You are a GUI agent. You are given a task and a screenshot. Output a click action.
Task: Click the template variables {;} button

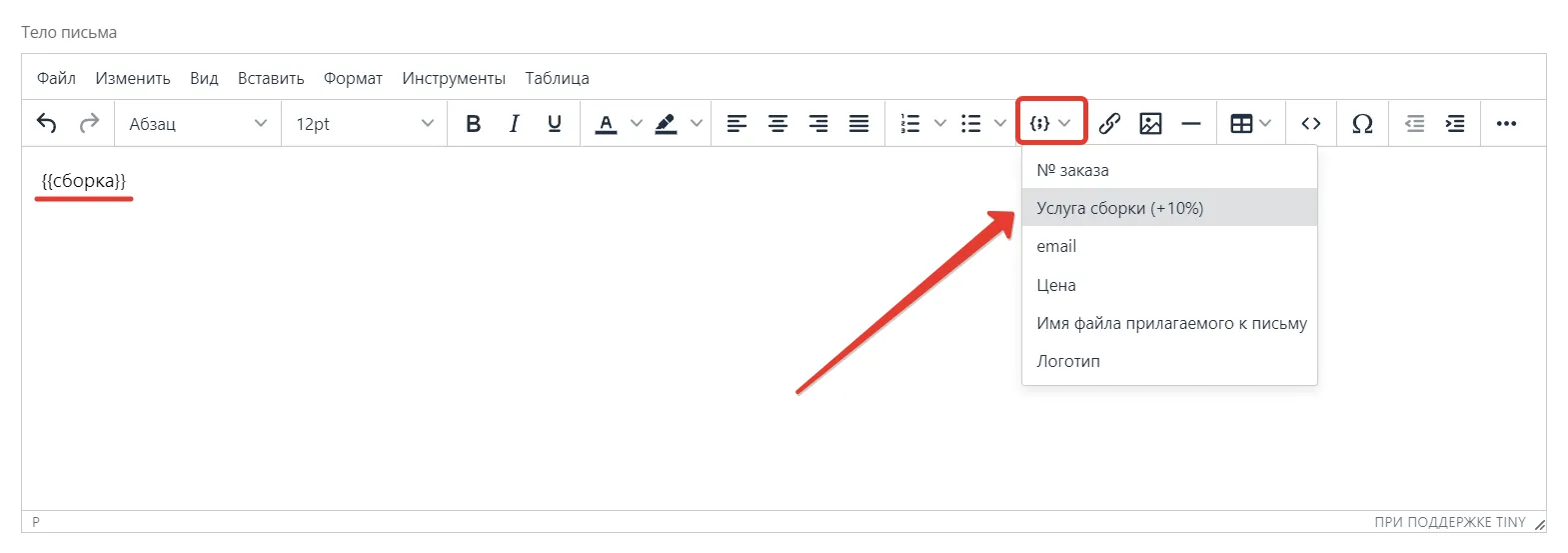coord(1051,123)
